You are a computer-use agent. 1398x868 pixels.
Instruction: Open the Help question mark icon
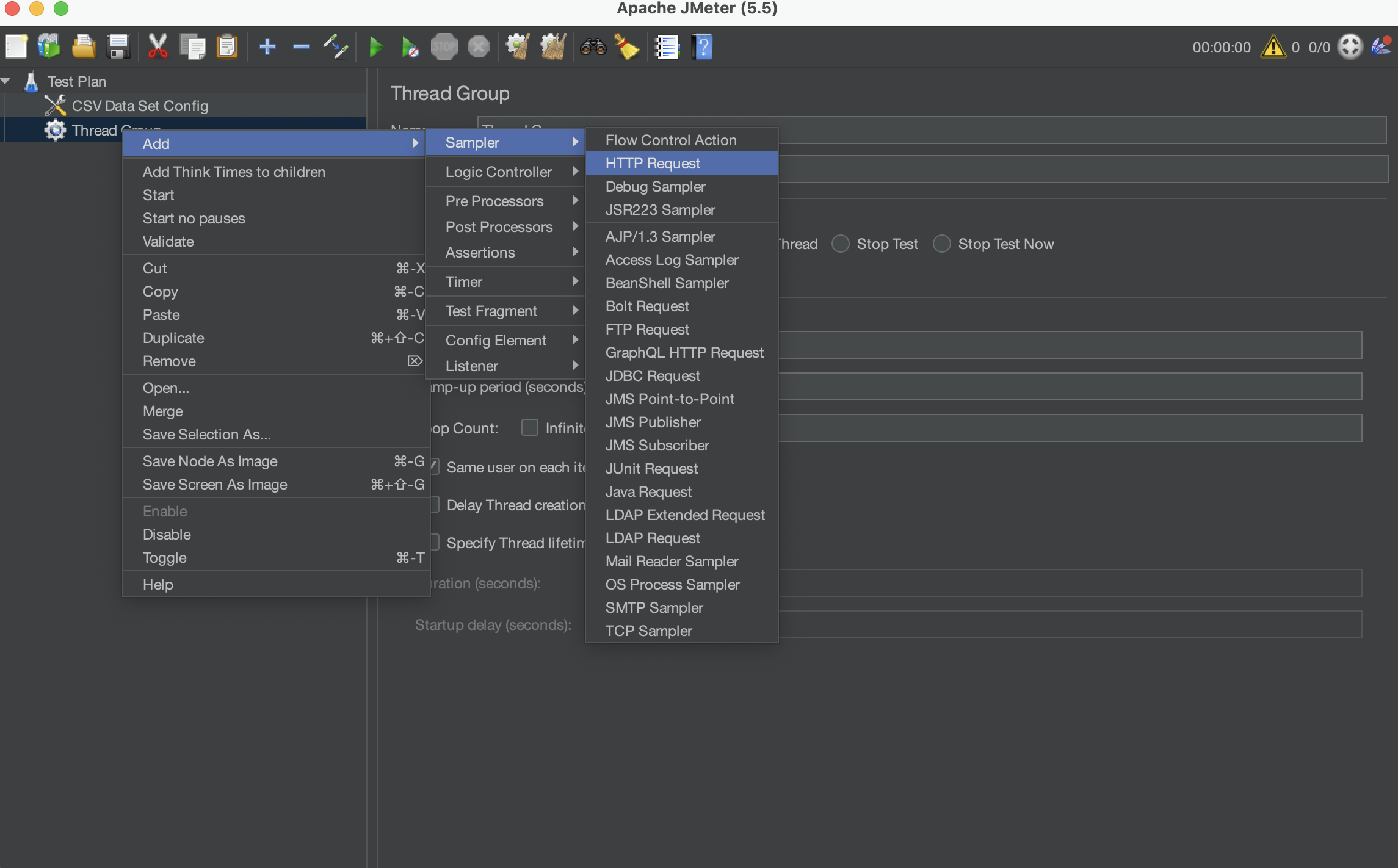702,46
